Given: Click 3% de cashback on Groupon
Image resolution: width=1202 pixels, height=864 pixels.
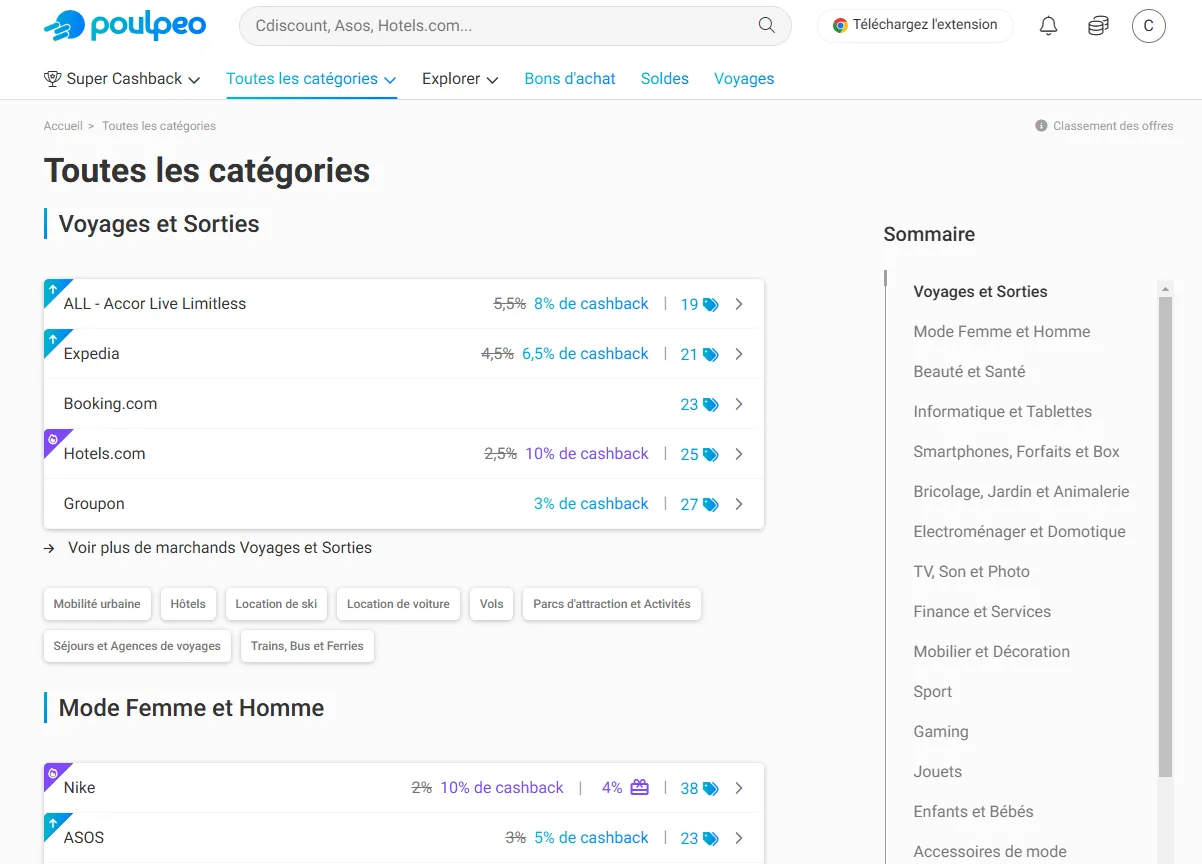Looking at the screenshot, I should click(x=591, y=504).
